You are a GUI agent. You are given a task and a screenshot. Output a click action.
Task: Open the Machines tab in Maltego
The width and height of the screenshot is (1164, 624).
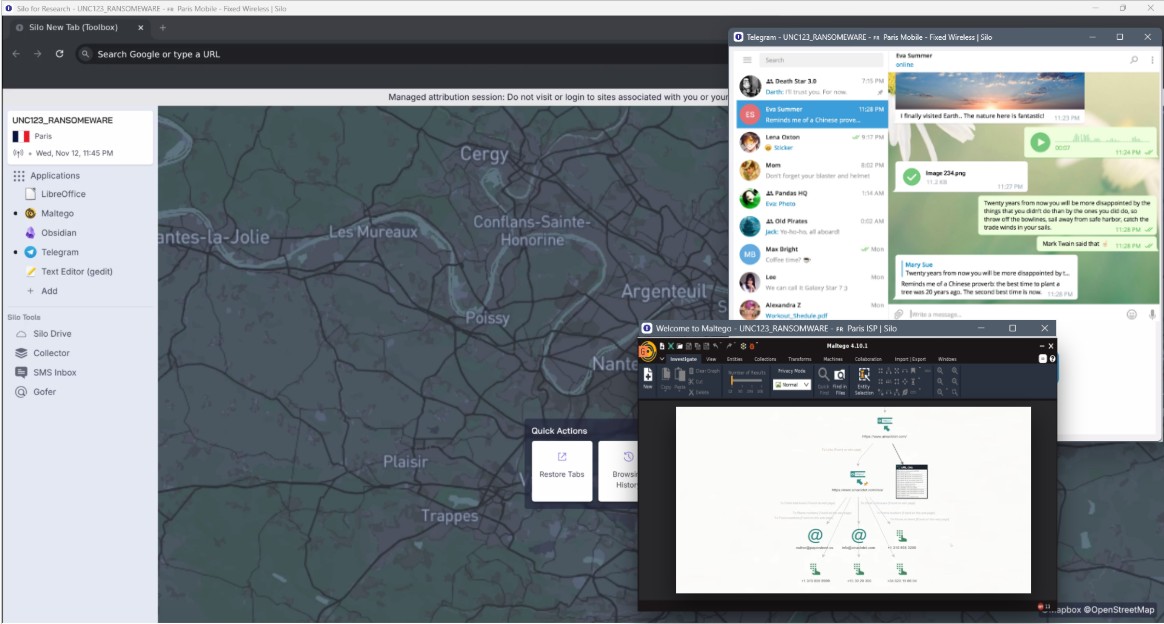(x=831, y=357)
